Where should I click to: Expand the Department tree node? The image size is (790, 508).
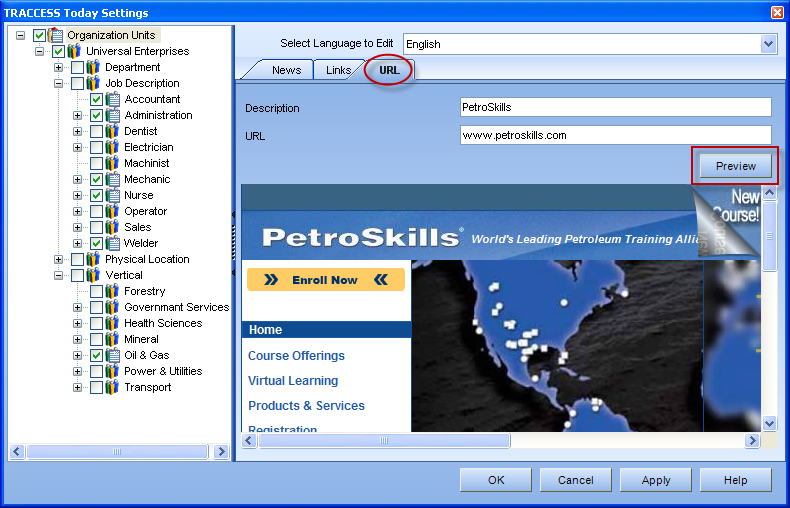pyautogui.click(x=59, y=67)
